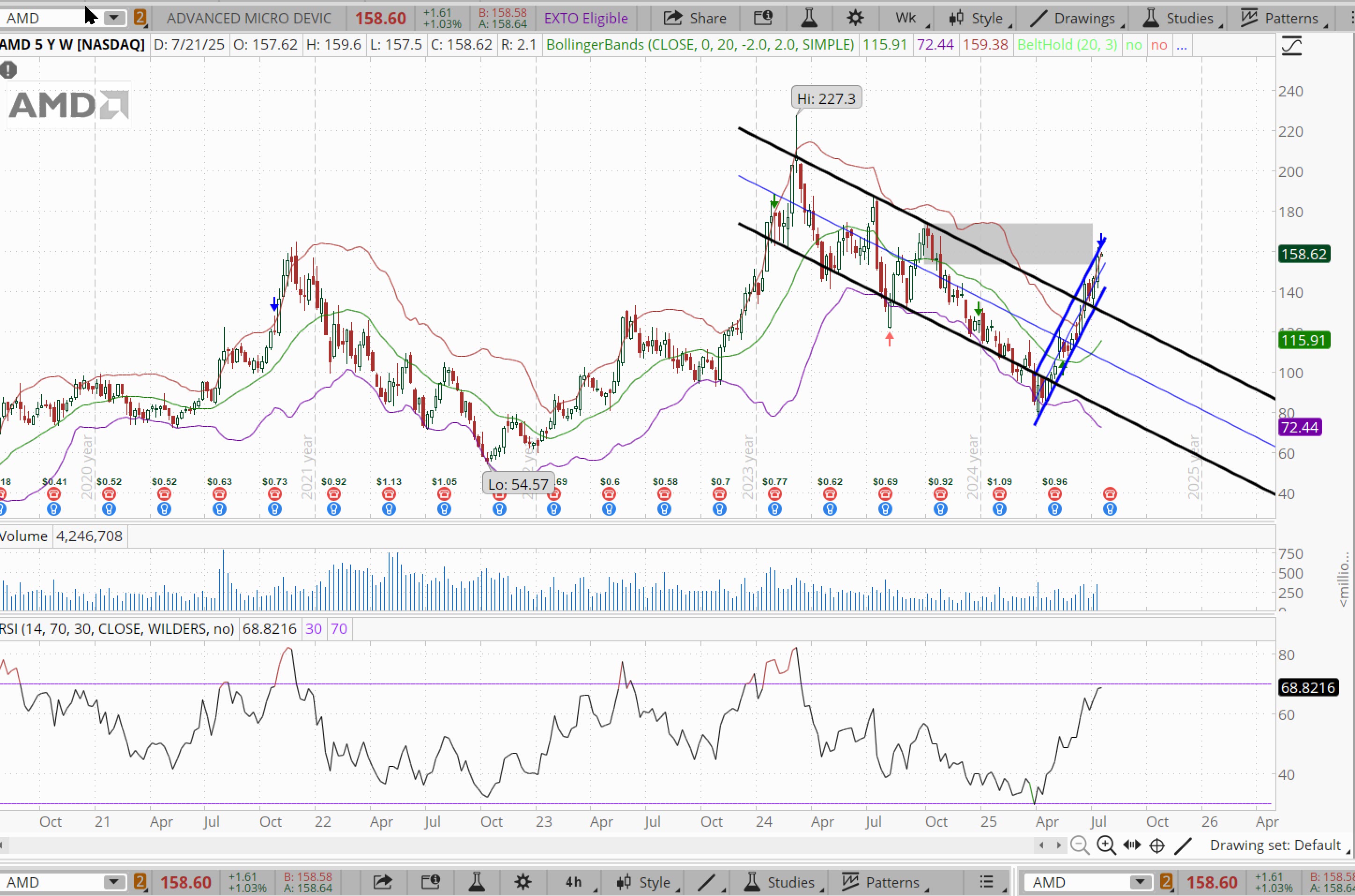This screenshot has width=1355, height=896.
Task: Click blue lightbulb icon below $0.62 earnings
Action: pyautogui.click(x=830, y=508)
